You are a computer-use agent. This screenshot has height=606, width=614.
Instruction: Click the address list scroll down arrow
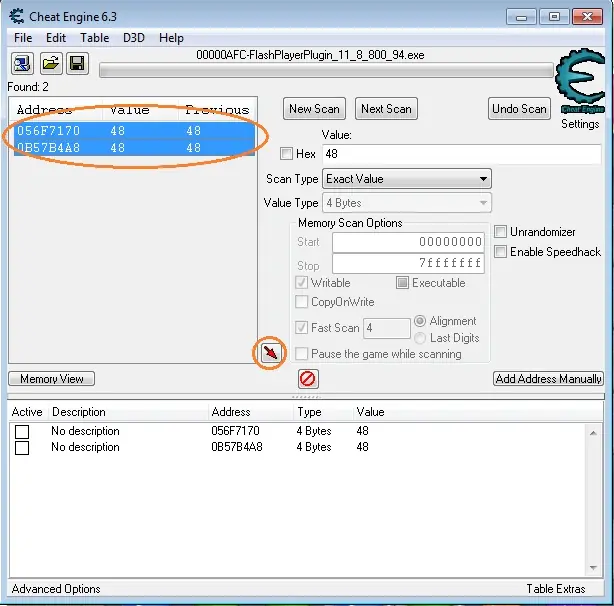coord(593,568)
